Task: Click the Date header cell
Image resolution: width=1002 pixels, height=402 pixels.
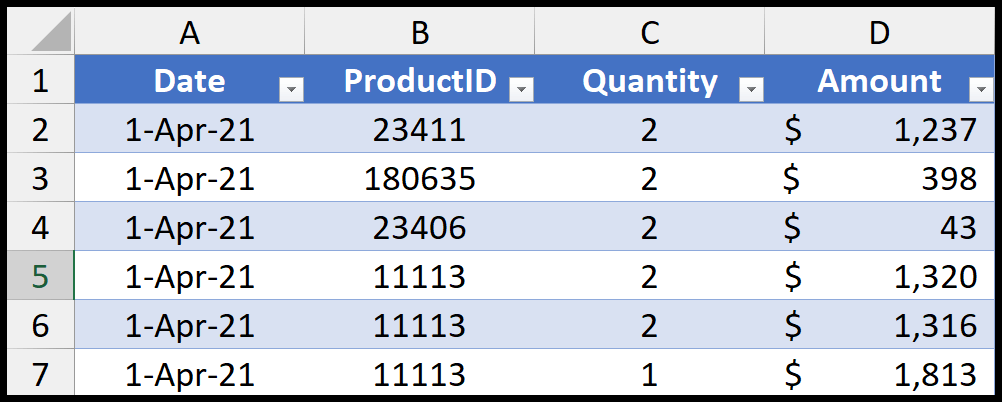Action: click(190, 79)
